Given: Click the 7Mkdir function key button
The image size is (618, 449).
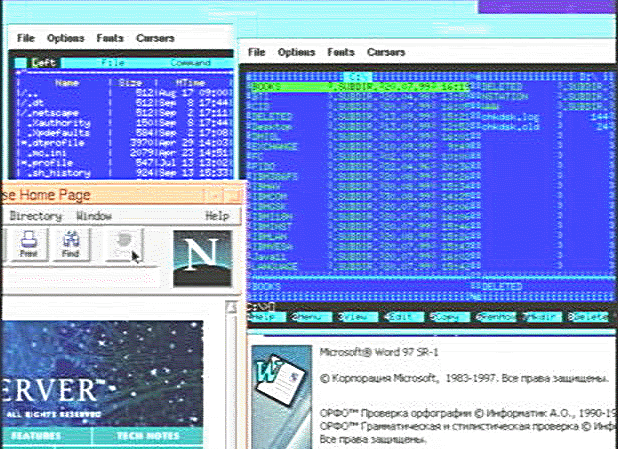Looking at the screenshot, I should click(x=542, y=317).
